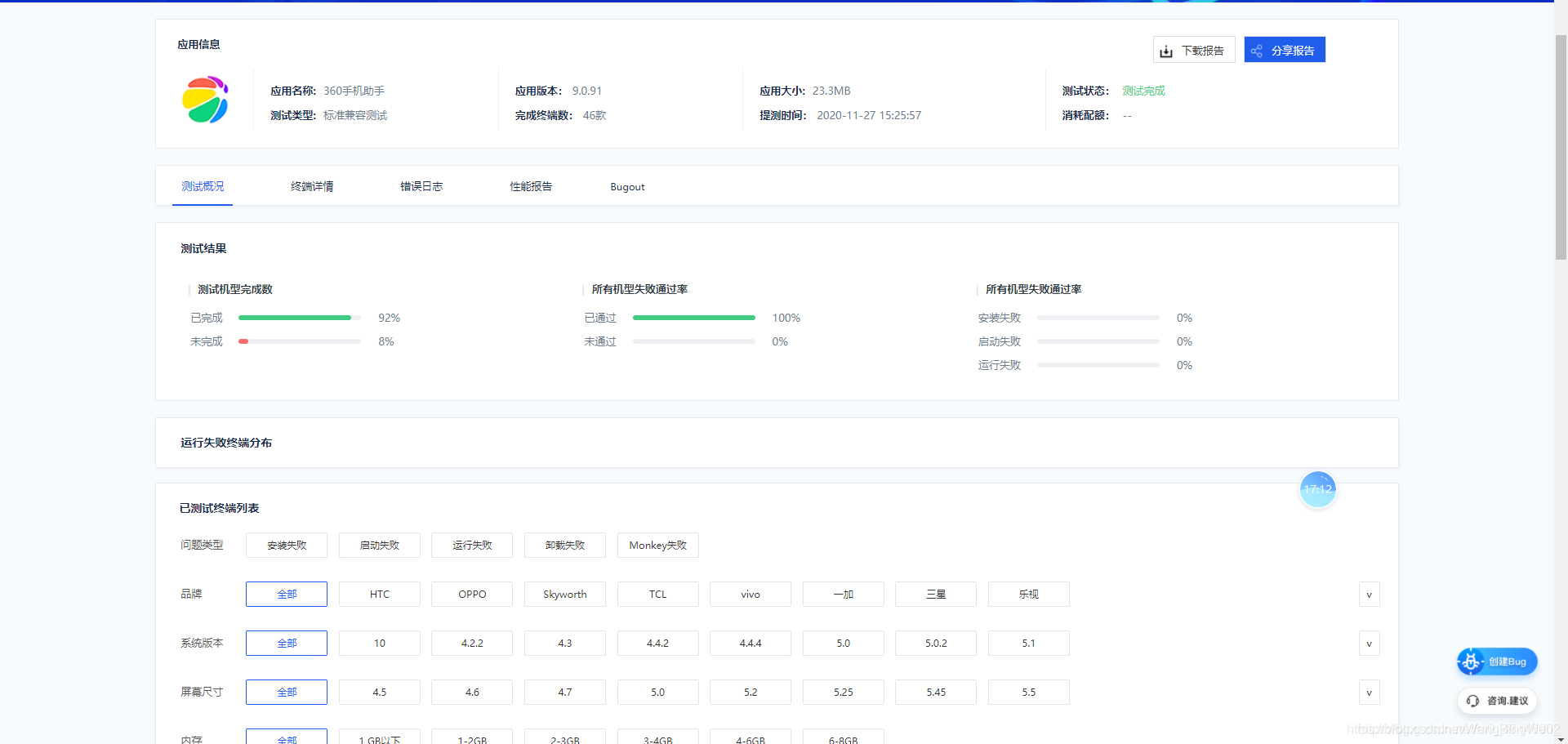Click the headset icon in 咨询.建议
Image resolution: width=1568 pixels, height=744 pixels.
click(x=1472, y=701)
